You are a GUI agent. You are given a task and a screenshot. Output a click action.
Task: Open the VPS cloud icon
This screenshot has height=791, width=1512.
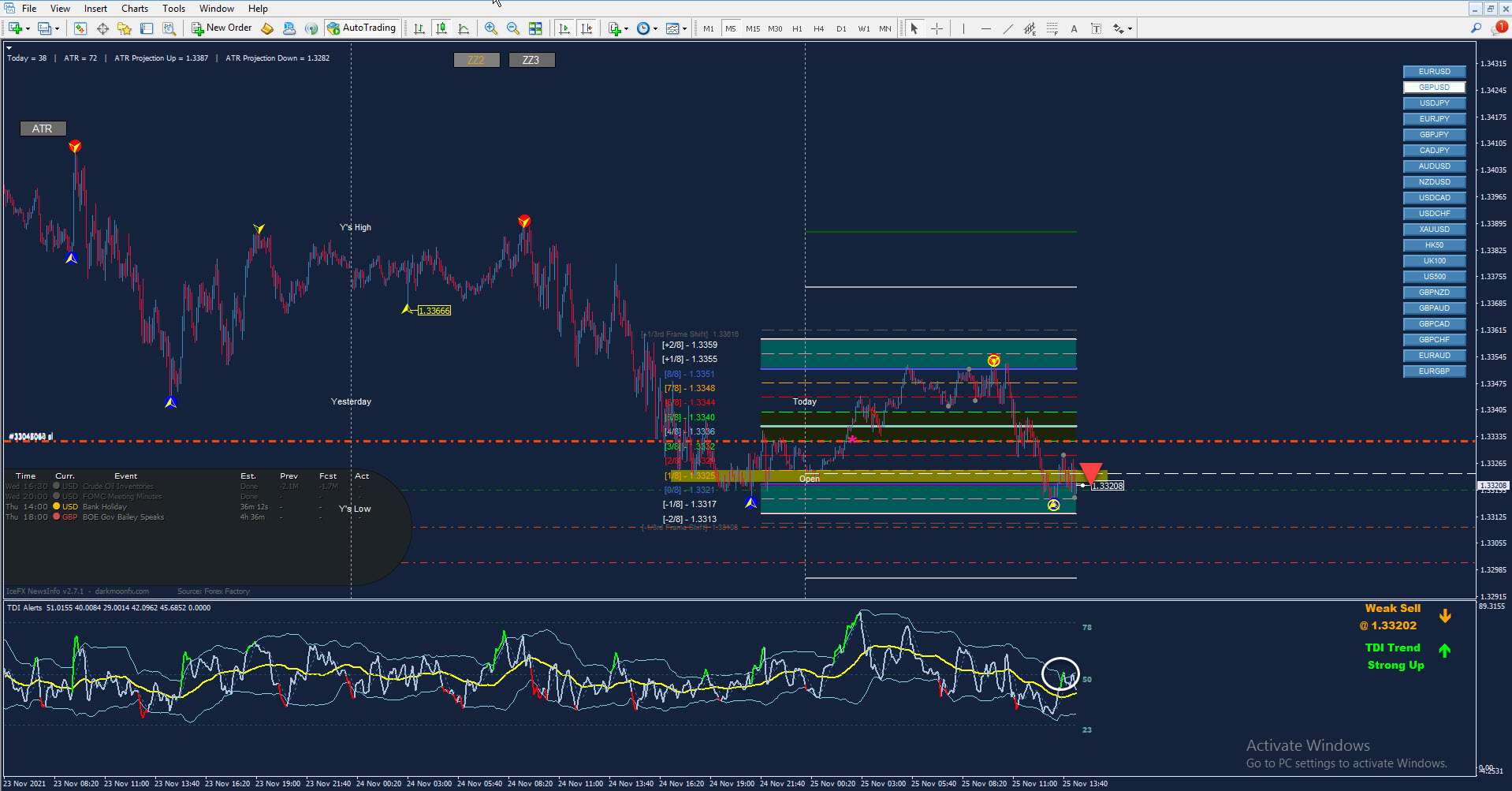click(289, 28)
